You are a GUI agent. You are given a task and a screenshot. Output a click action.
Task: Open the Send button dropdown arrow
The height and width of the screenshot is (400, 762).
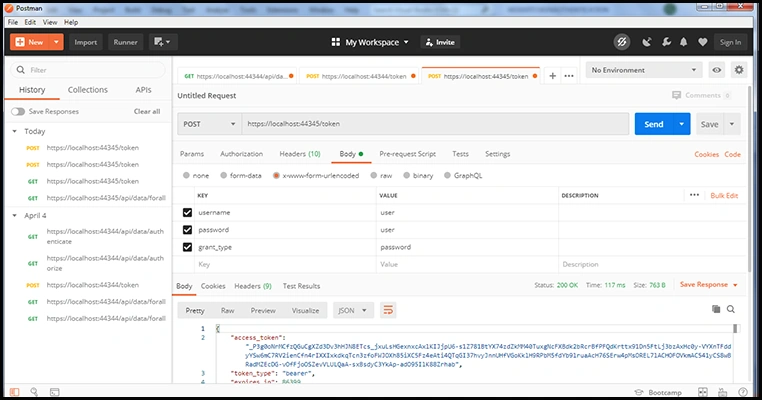tap(682, 124)
